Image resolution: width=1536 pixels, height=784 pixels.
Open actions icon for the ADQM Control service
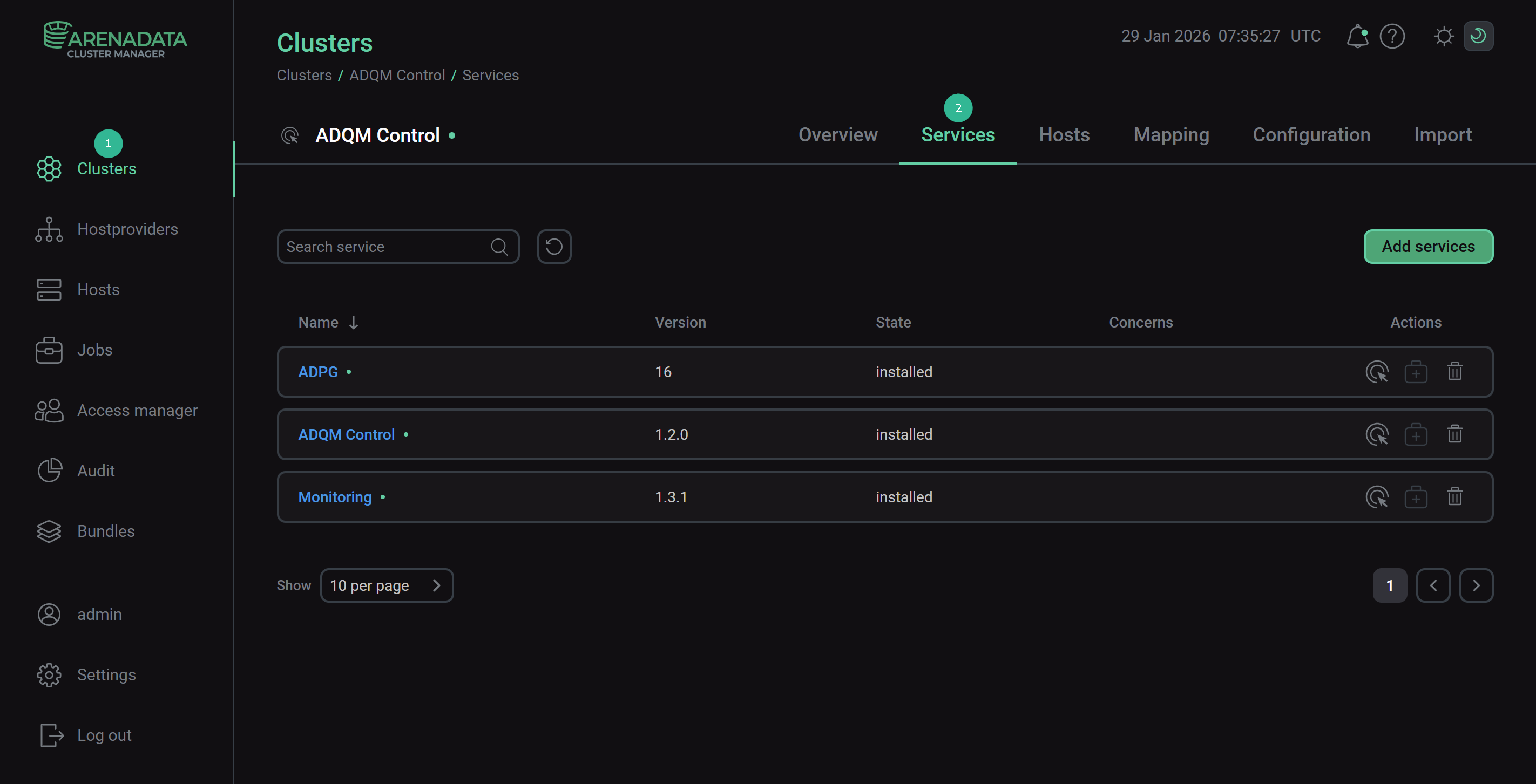point(1377,434)
